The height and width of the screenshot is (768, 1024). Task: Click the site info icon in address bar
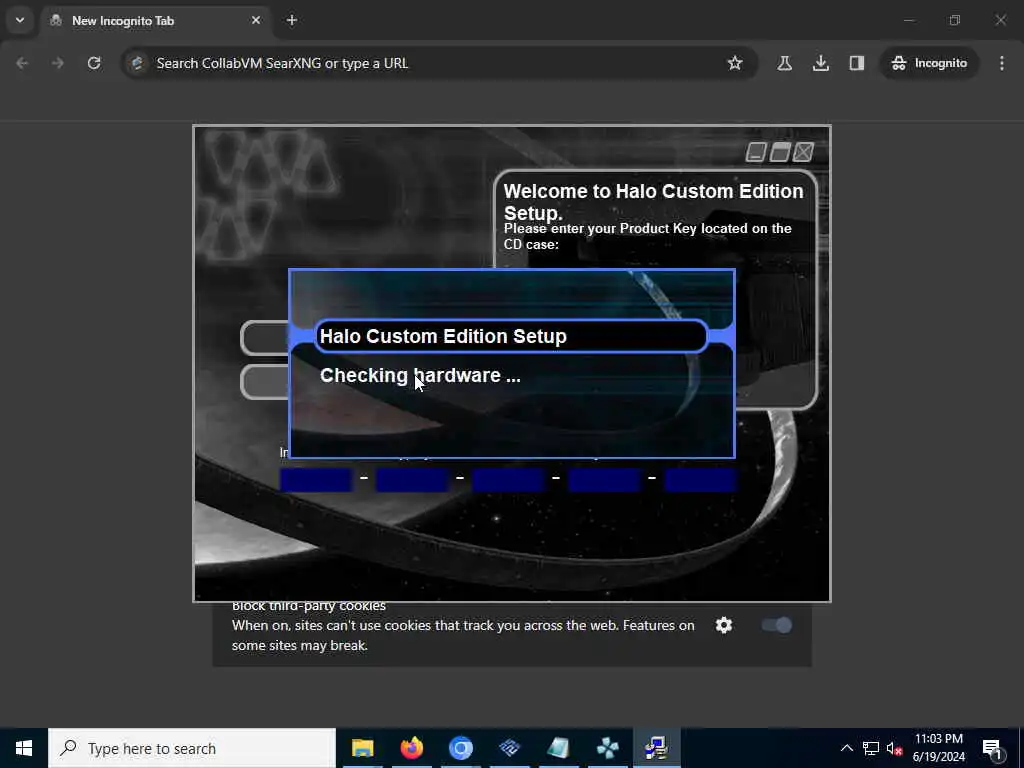(x=137, y=63)
